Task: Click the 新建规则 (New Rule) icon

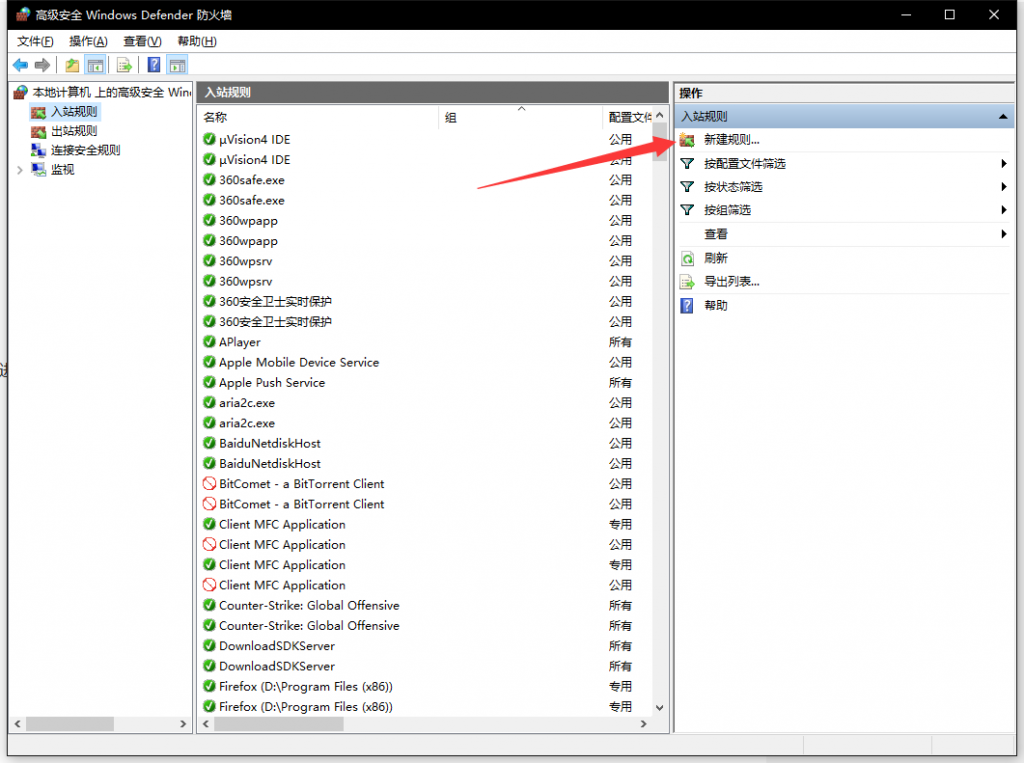Action: [x=687, y=140]
